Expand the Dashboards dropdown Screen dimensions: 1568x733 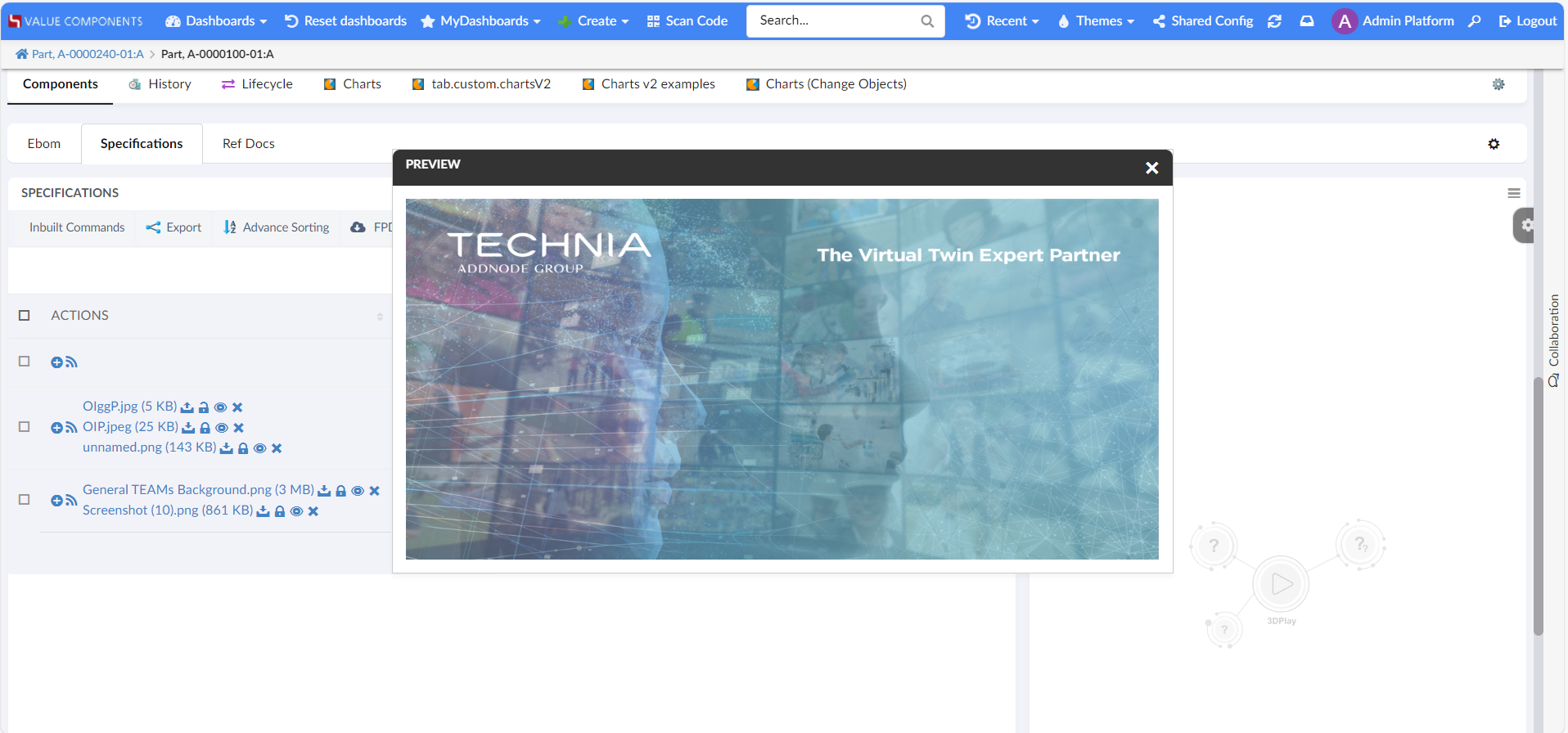coord(217,21)
